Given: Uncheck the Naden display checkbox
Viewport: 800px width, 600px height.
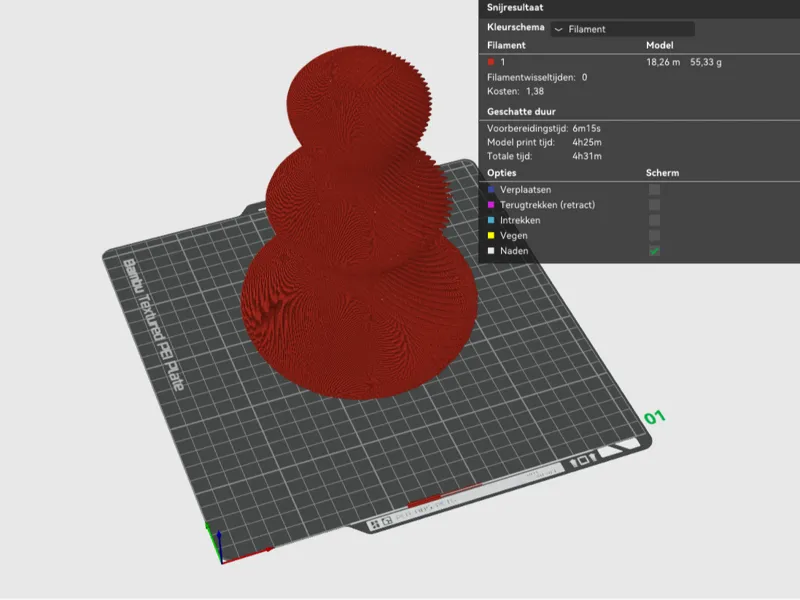Looking at the screenshot, I should [x=654, y=251].
